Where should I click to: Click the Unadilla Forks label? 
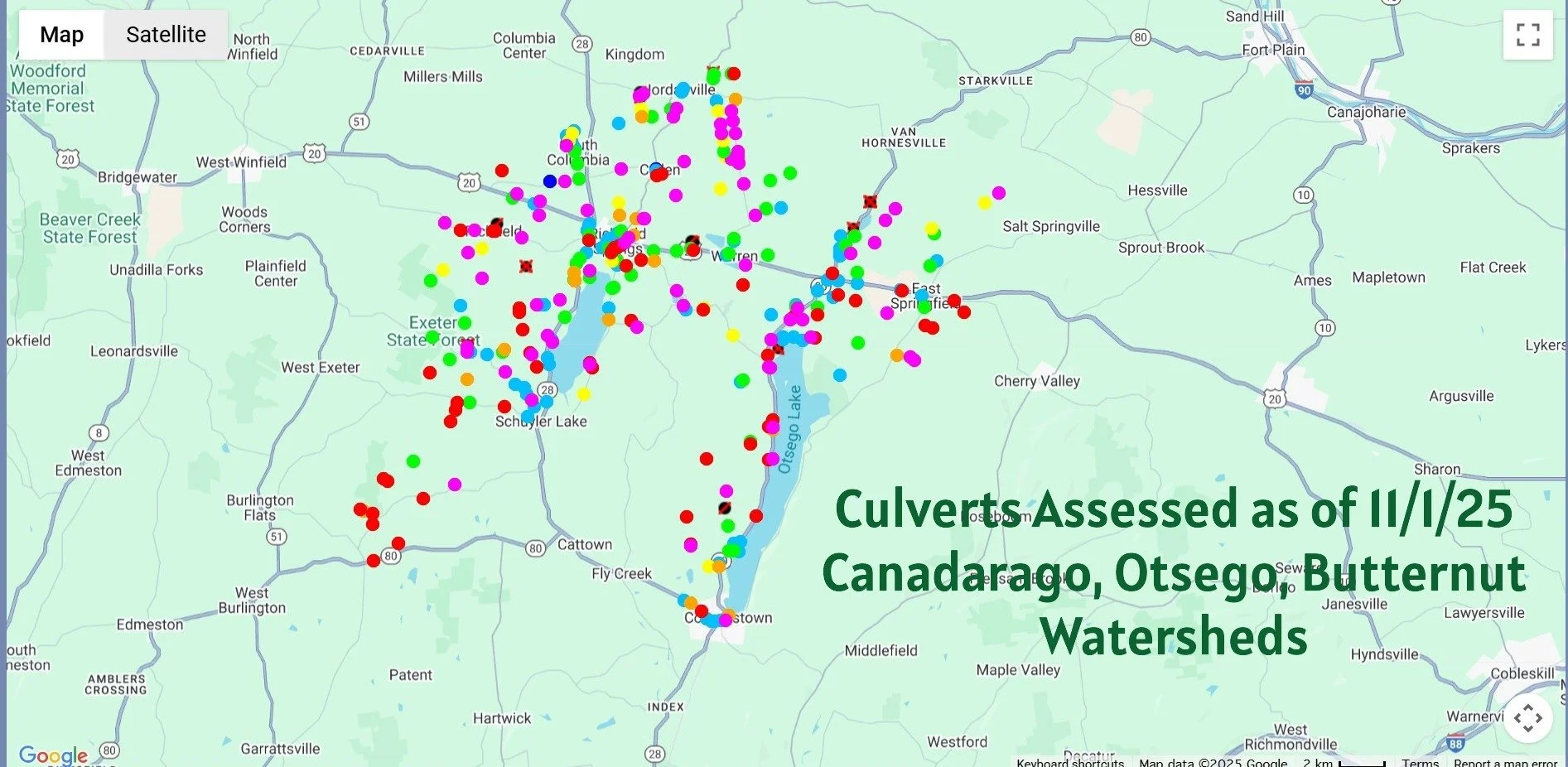click(157, 270)
